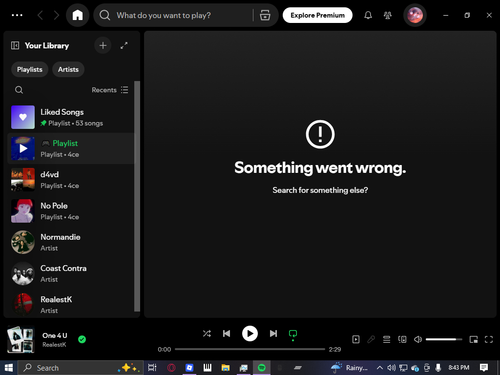Create a playlist with plus button
This screenshot has width=500, height=375.
103,45
